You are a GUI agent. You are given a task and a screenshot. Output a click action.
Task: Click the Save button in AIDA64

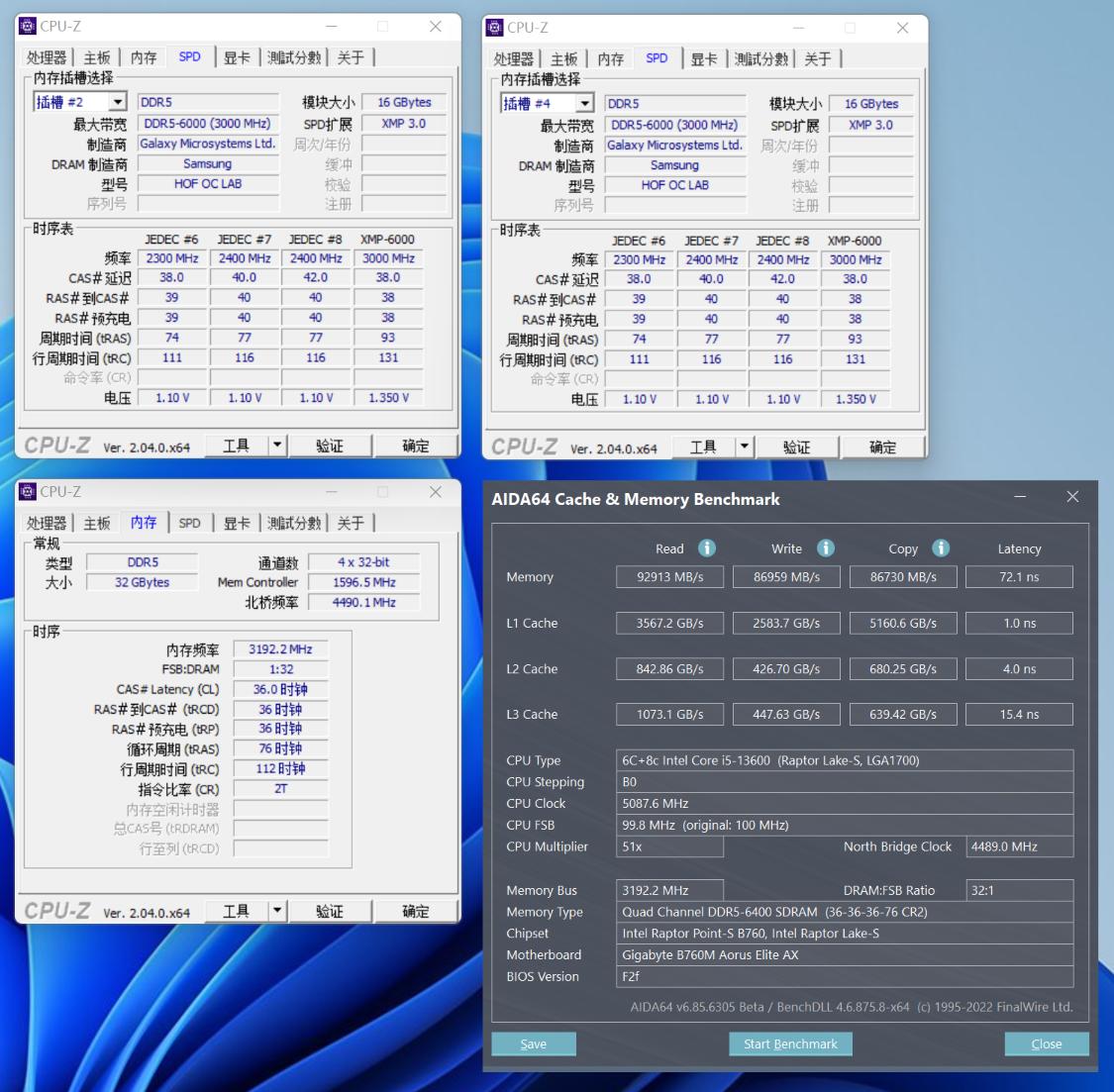click(533, 1043)
